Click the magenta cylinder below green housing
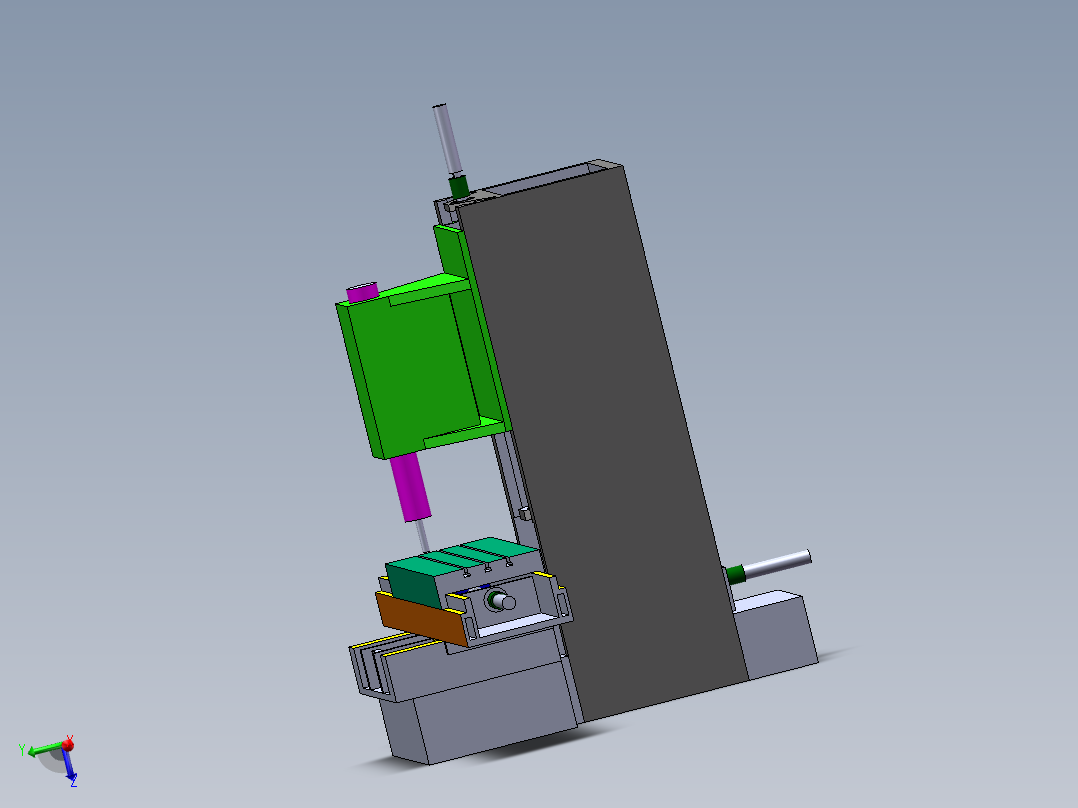This screenshot has width=1078, height=808. 412,487
